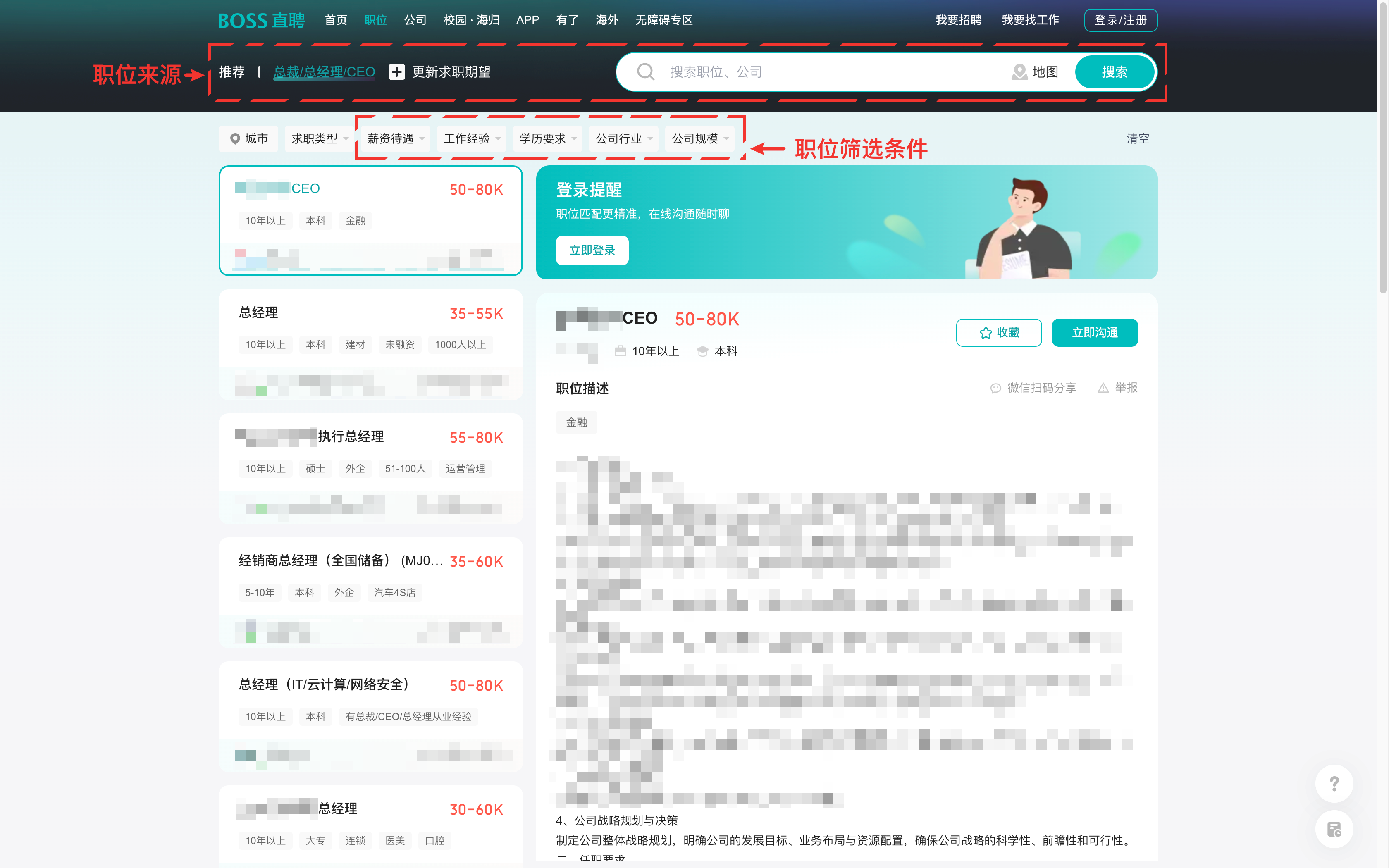The image size is (1389, 868).
Task: Click the 51-100人 tag
Action: 405,468
